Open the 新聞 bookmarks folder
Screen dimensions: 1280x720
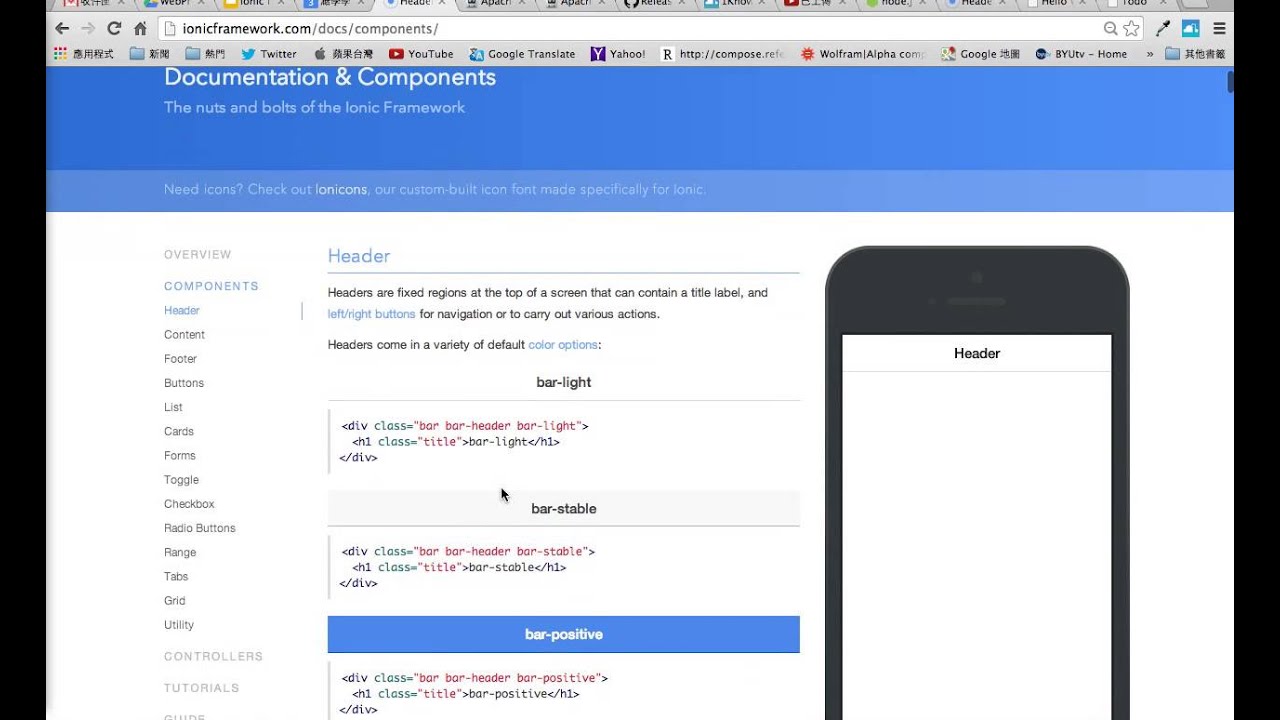point(150,54)
